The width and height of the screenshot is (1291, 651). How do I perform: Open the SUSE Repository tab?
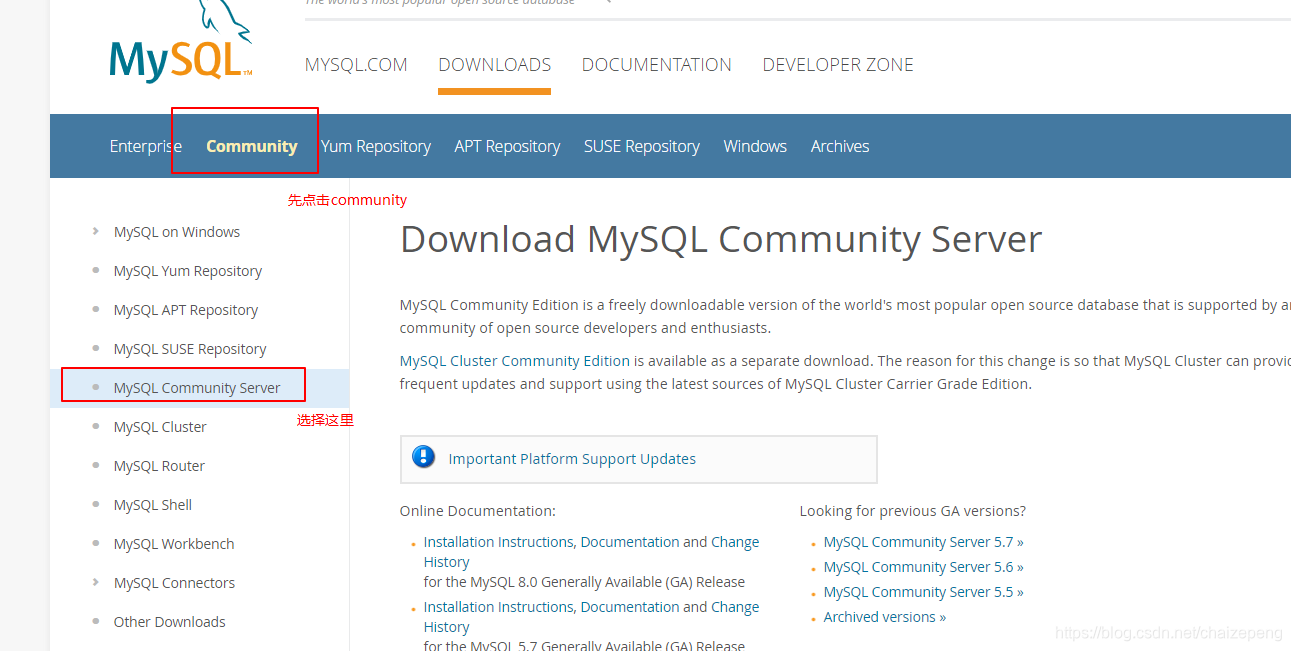[642, 146]
